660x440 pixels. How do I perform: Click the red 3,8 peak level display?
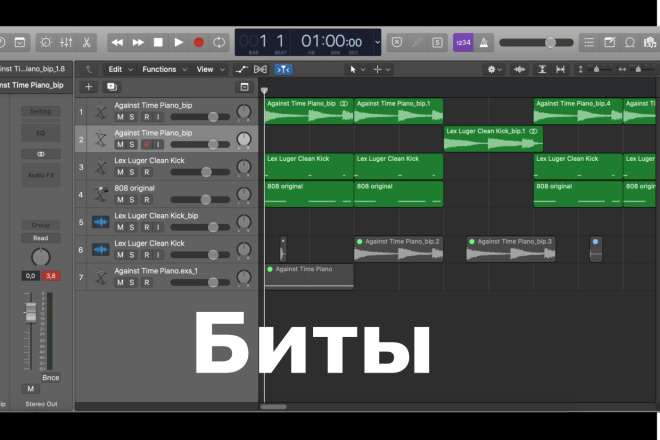51,276
